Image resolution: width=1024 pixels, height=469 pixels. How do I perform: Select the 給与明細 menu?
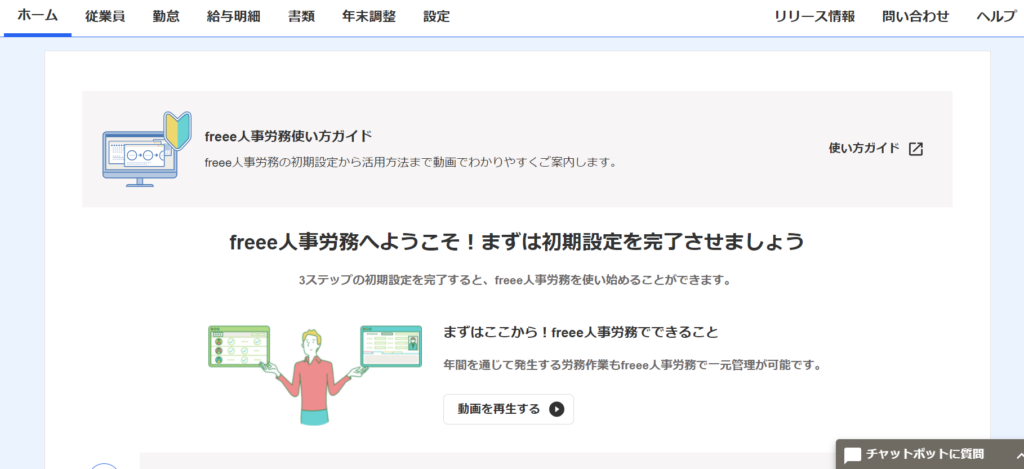click(x=233, y=17)
